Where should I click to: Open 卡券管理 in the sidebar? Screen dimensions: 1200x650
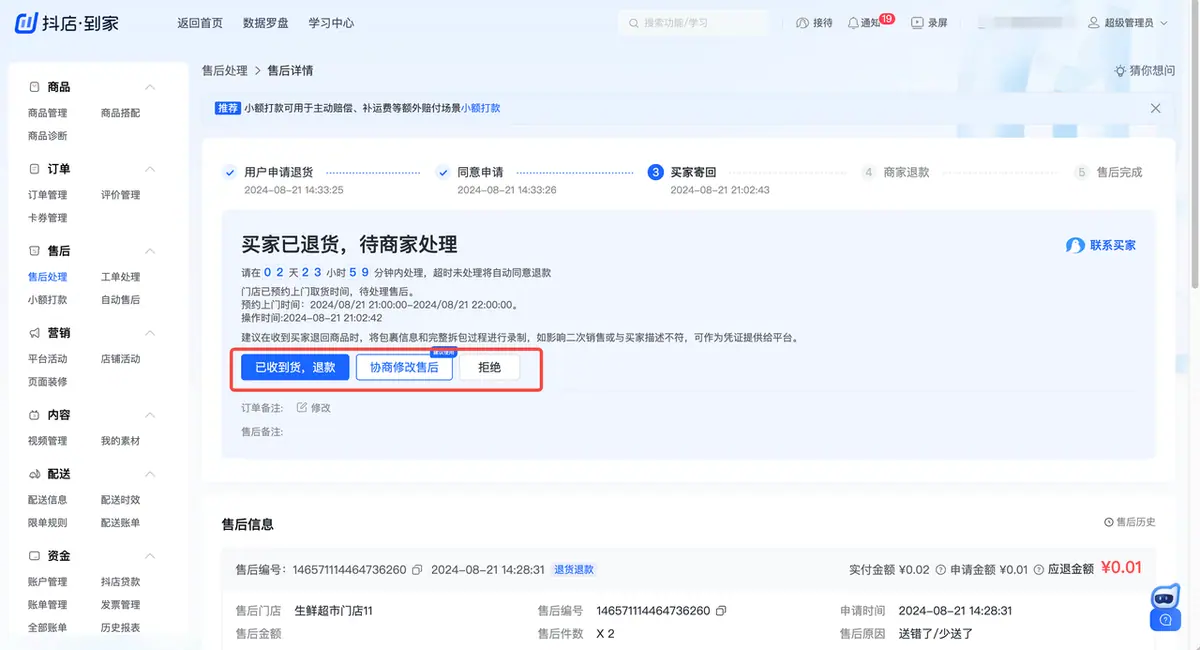48,218
